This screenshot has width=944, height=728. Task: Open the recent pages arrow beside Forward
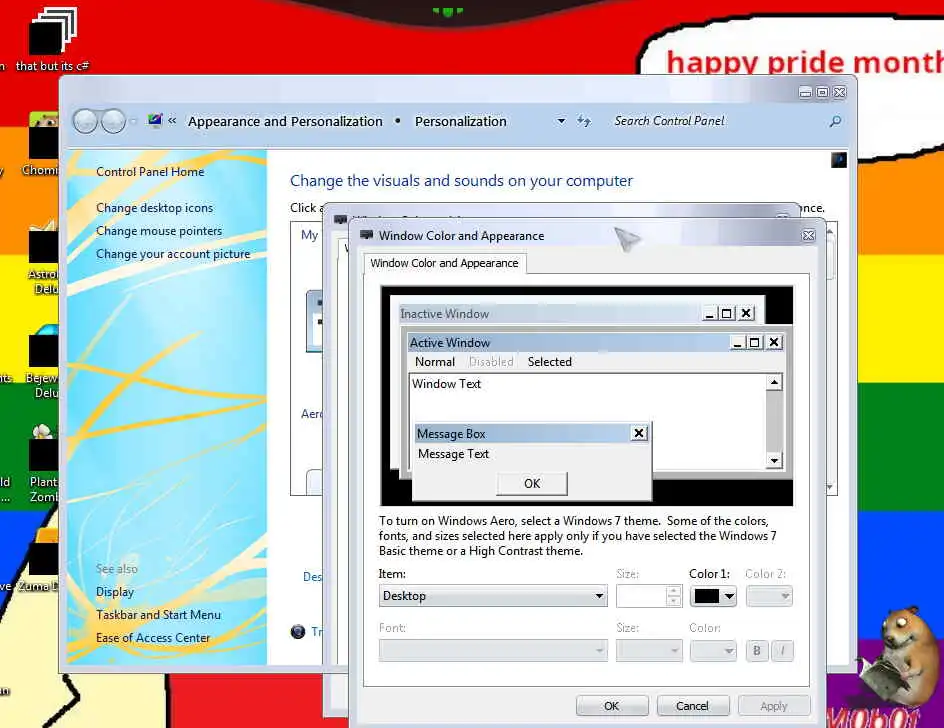pos(134,121)
